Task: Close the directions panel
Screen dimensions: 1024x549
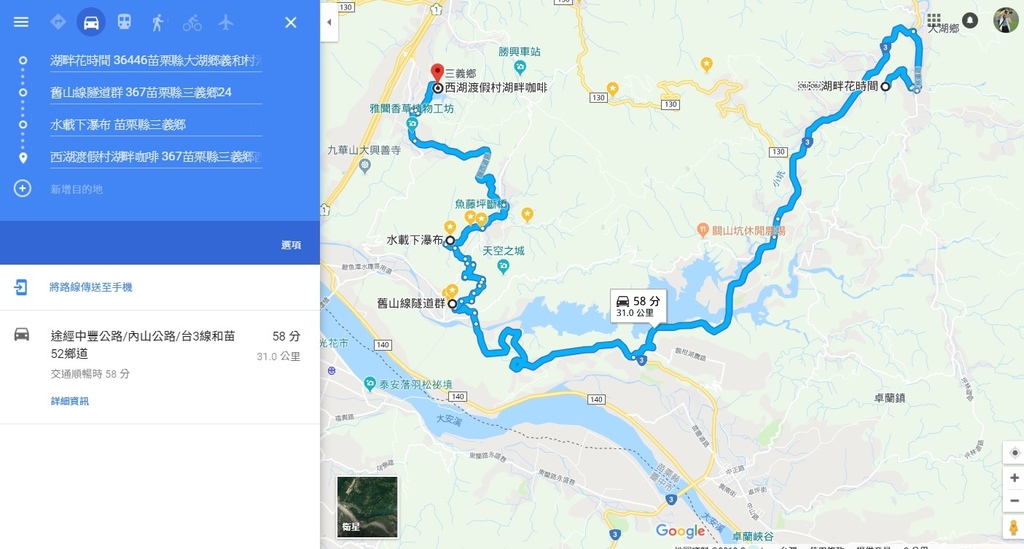Action: click(x=291, y=23)
